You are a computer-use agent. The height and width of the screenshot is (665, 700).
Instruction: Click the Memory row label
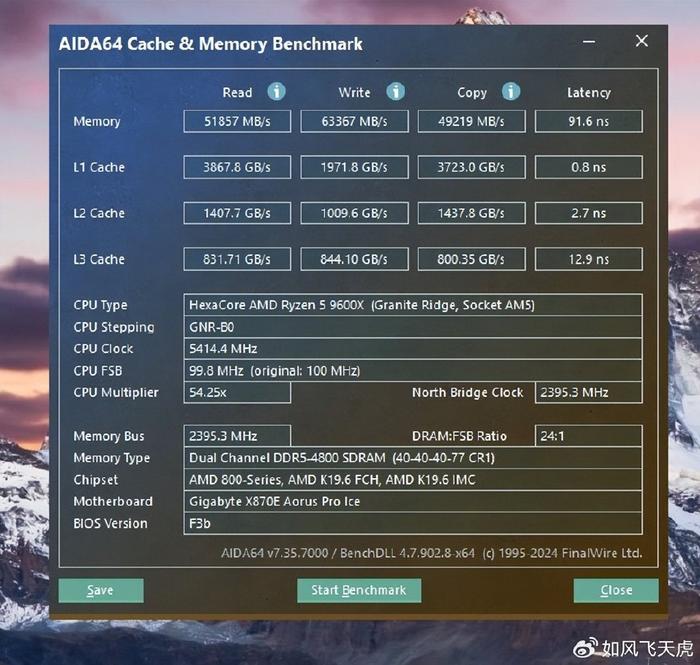click(x=97, y=122)
